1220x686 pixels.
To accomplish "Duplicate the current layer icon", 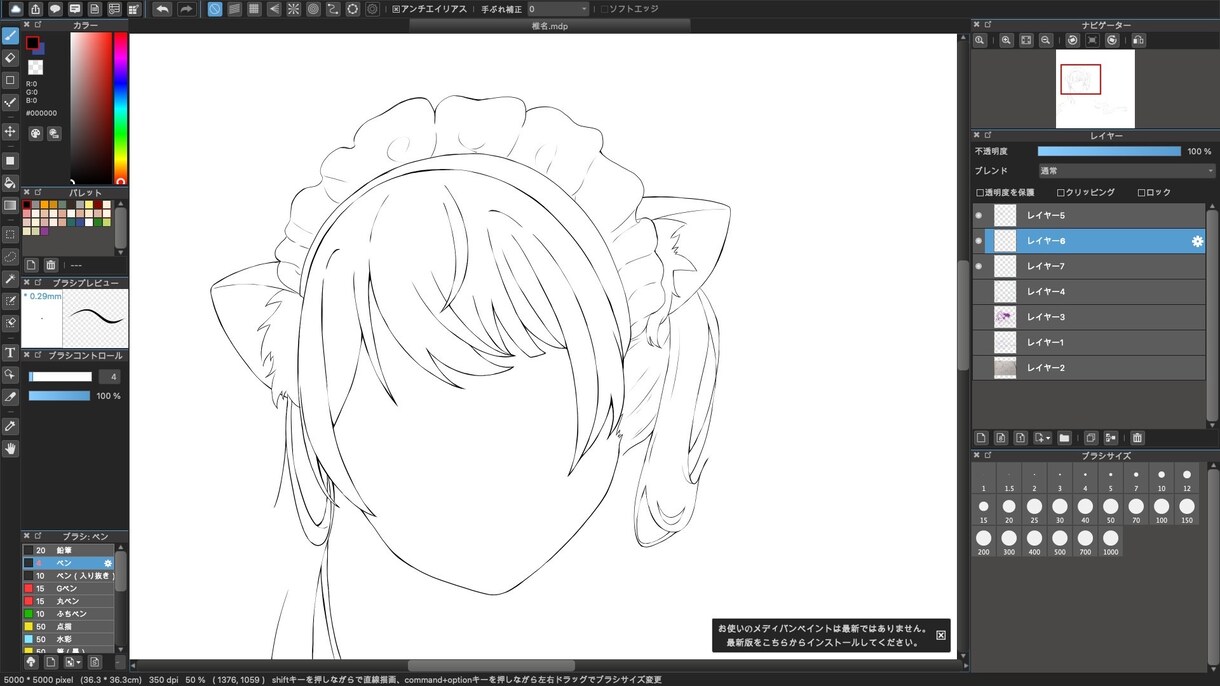I will (x=1091, y=438).
